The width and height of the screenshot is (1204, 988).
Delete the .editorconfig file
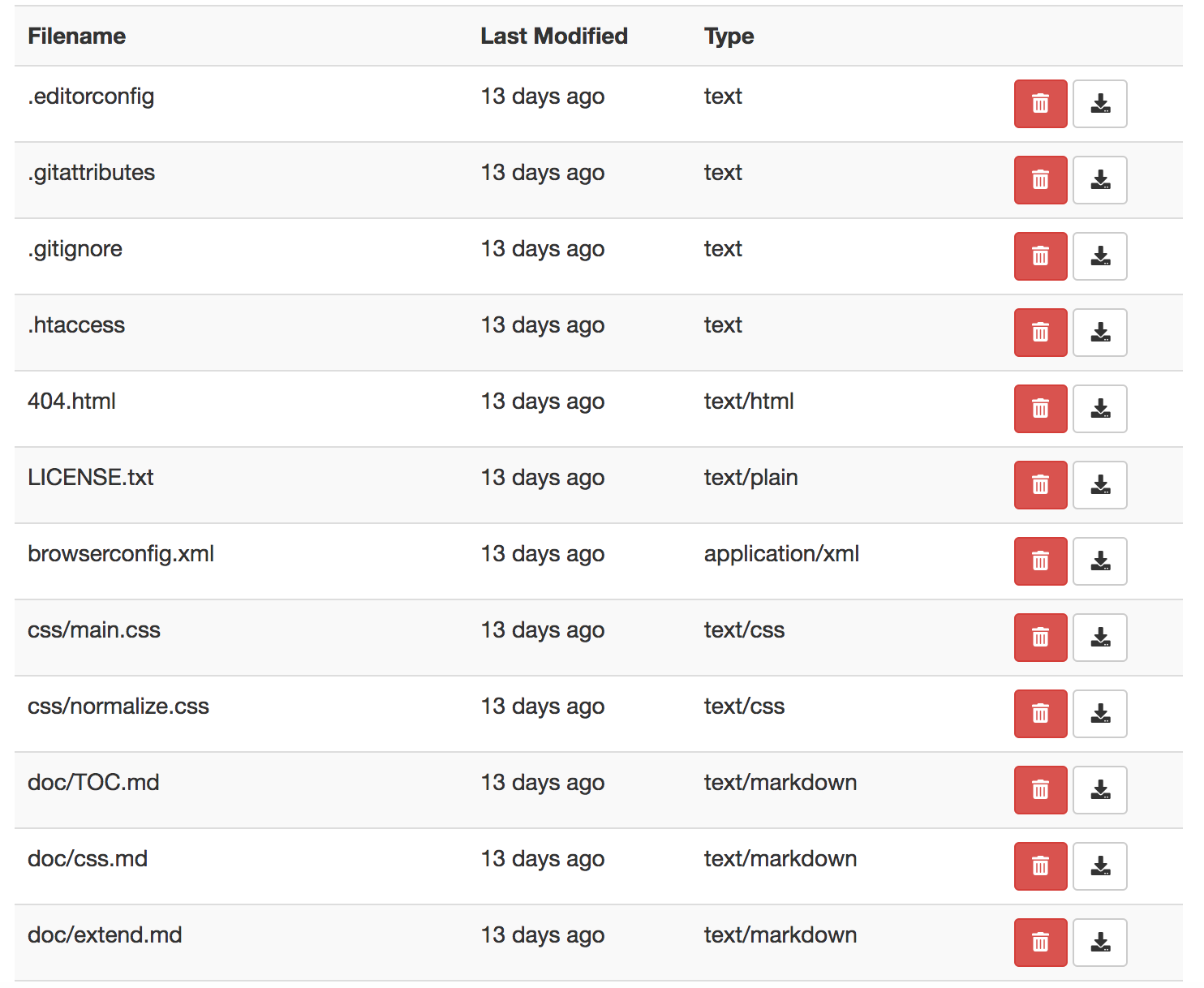pos(1040,104)
